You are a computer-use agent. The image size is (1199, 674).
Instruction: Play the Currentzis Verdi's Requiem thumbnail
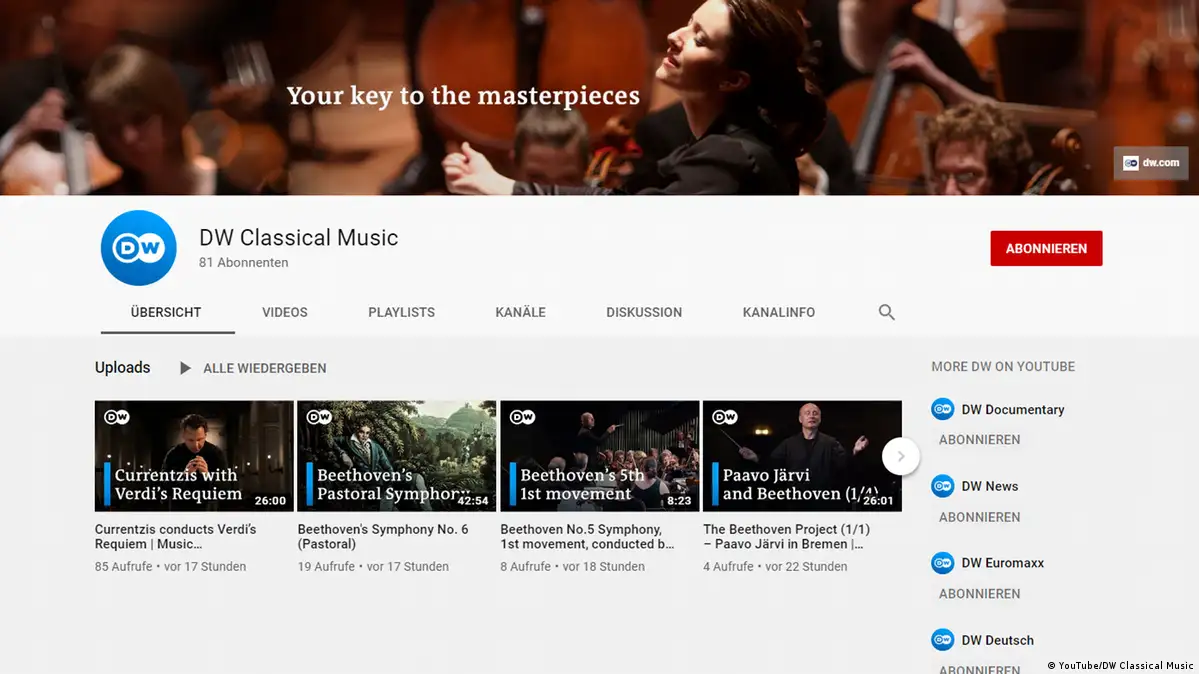coord(194,456)
